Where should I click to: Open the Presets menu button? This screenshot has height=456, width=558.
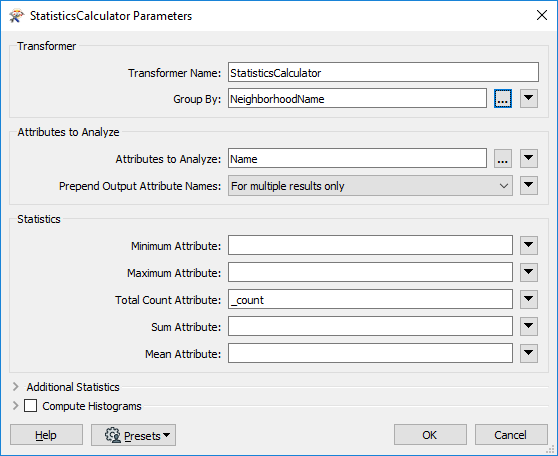point(133,435)
